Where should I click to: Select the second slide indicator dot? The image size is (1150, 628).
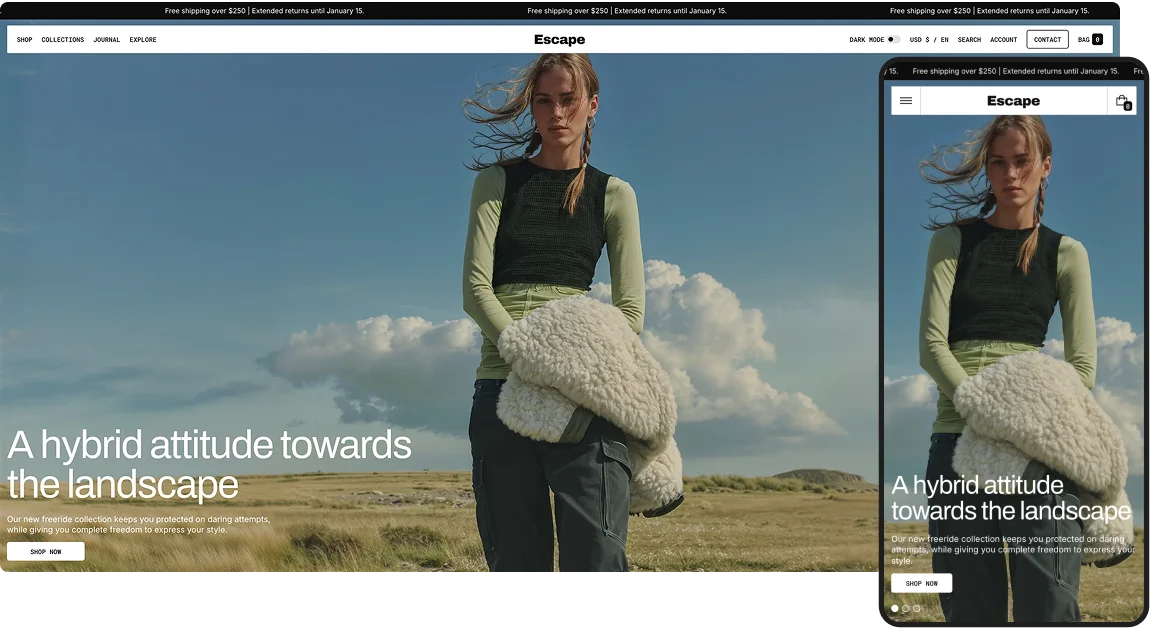coord(906,608)
